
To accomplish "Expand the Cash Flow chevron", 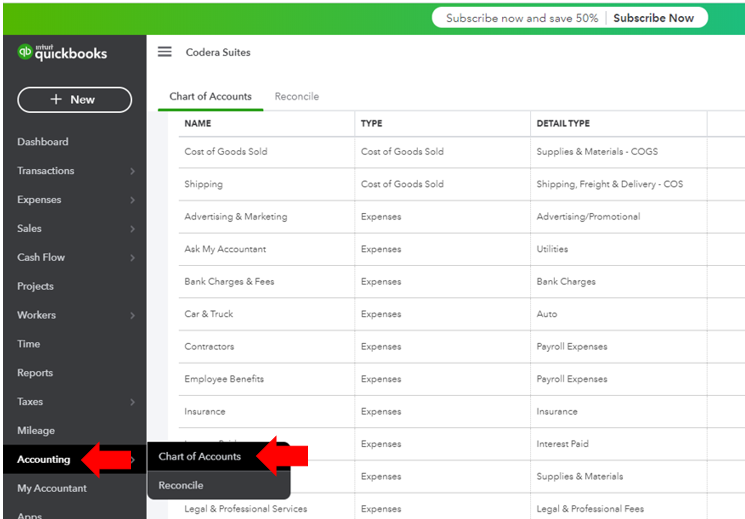I will pos(133,258).
